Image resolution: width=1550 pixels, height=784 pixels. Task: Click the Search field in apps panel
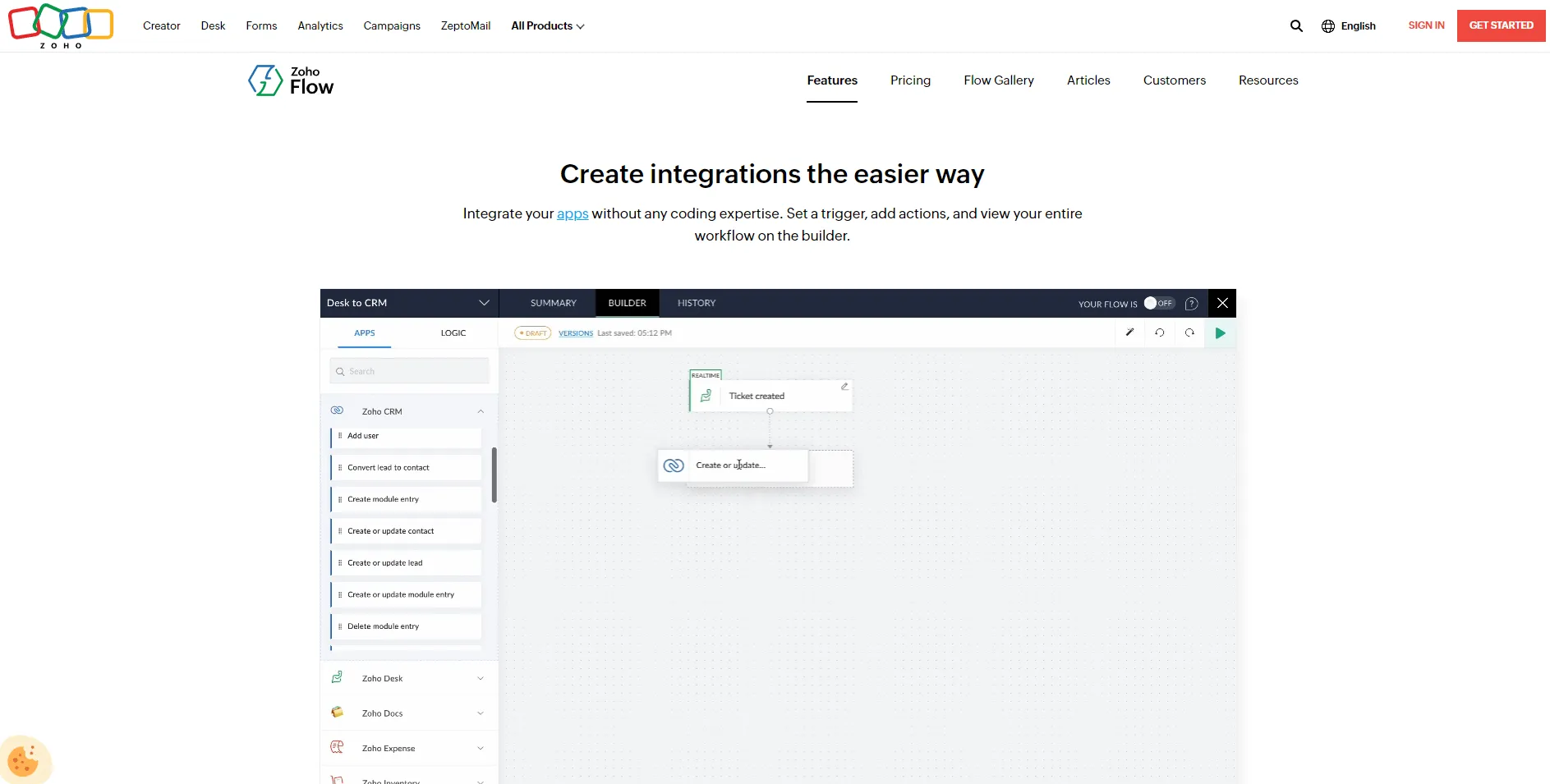[409, 371]
